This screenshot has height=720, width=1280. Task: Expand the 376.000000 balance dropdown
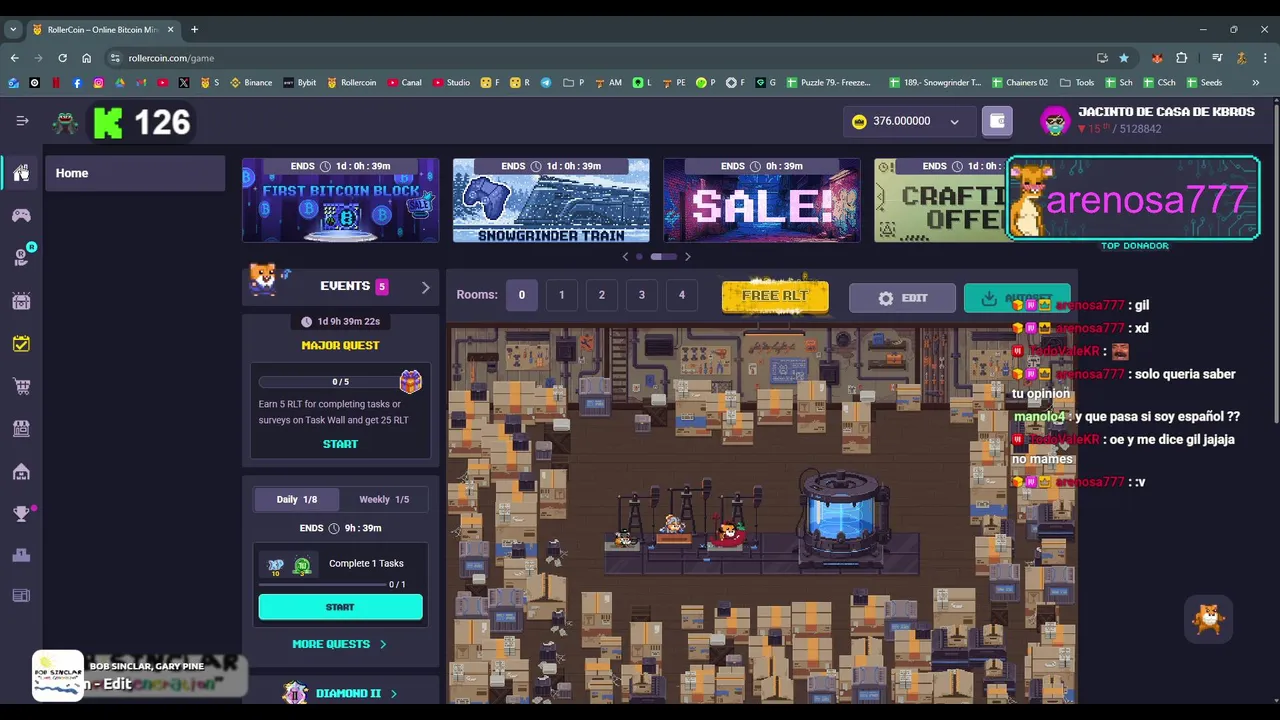point(954,121)
